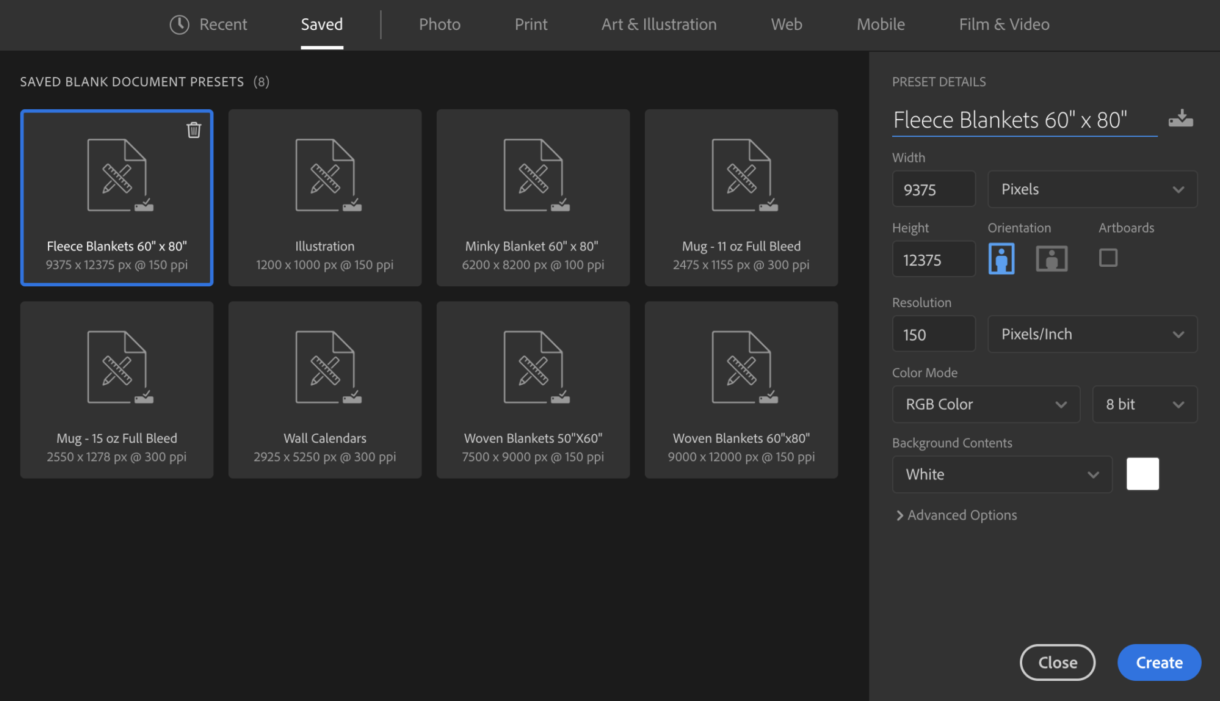This screenshot has height=701, width=1220.
Task: Delete the Fleece Blankets preset via trash icon
Action: click(x=194, y=130)
